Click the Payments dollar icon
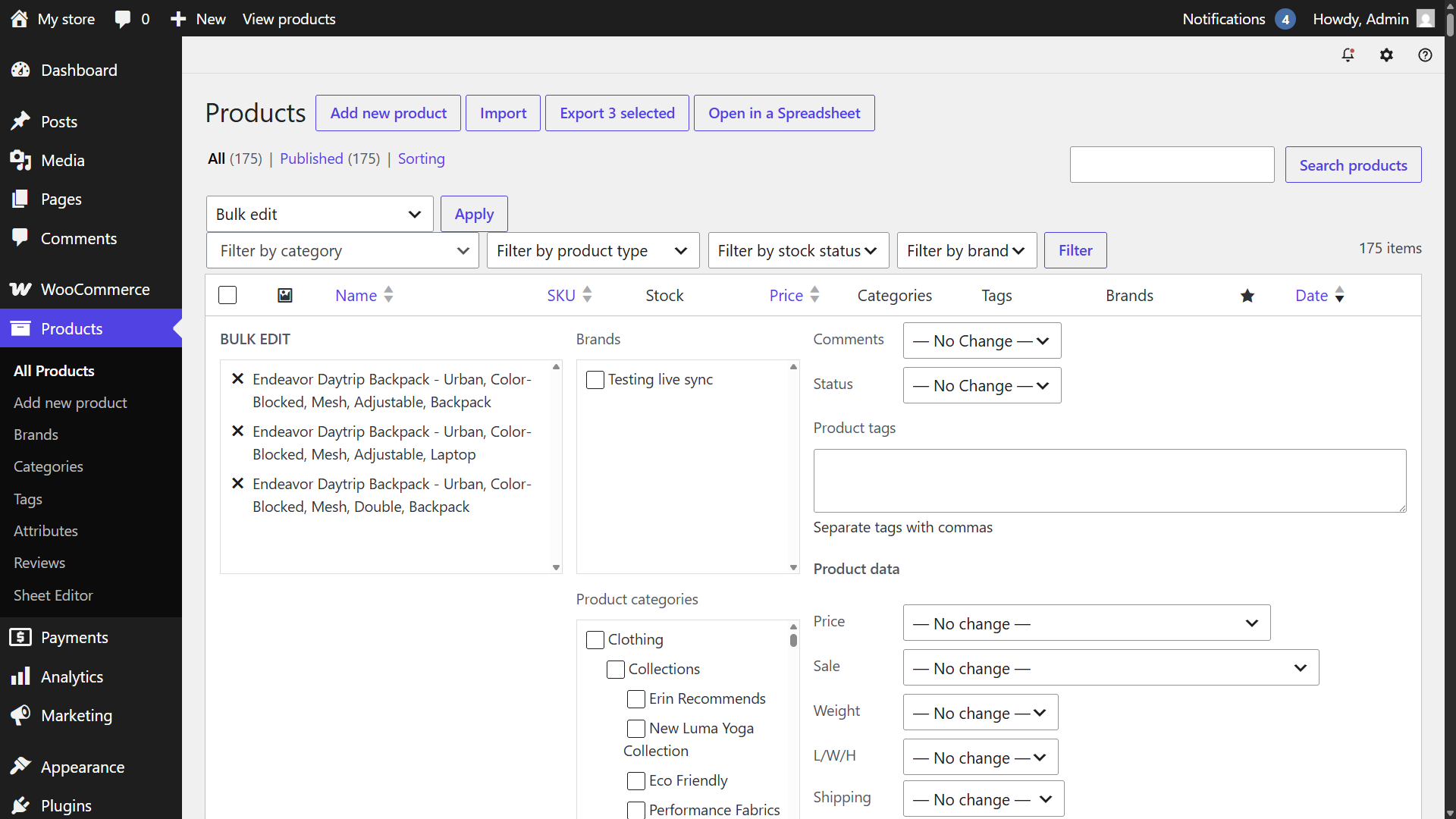This screenshot has height=819, width=1456. [20, 637]
